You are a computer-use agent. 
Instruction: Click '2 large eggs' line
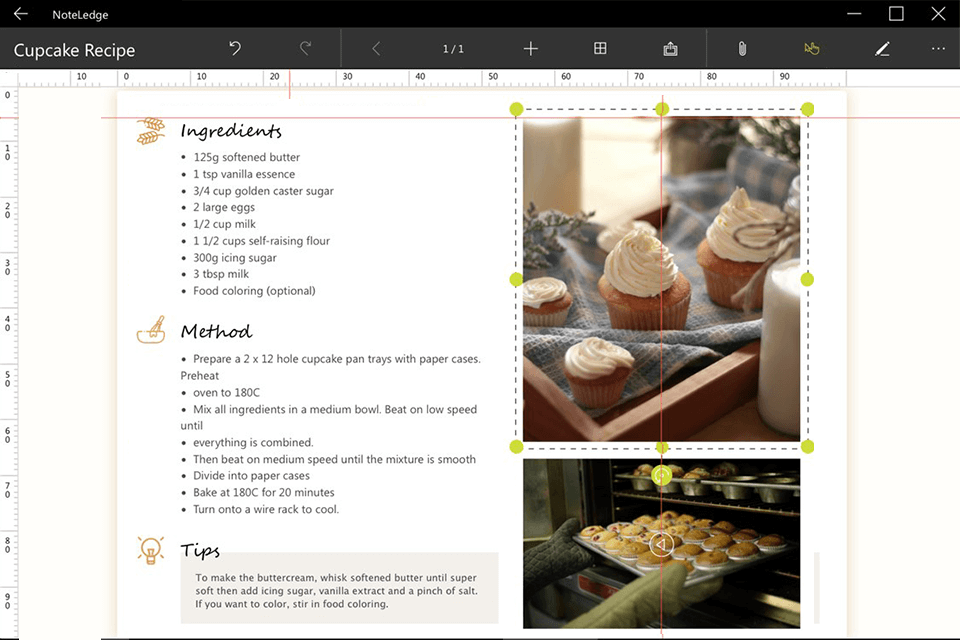(224, 208)
